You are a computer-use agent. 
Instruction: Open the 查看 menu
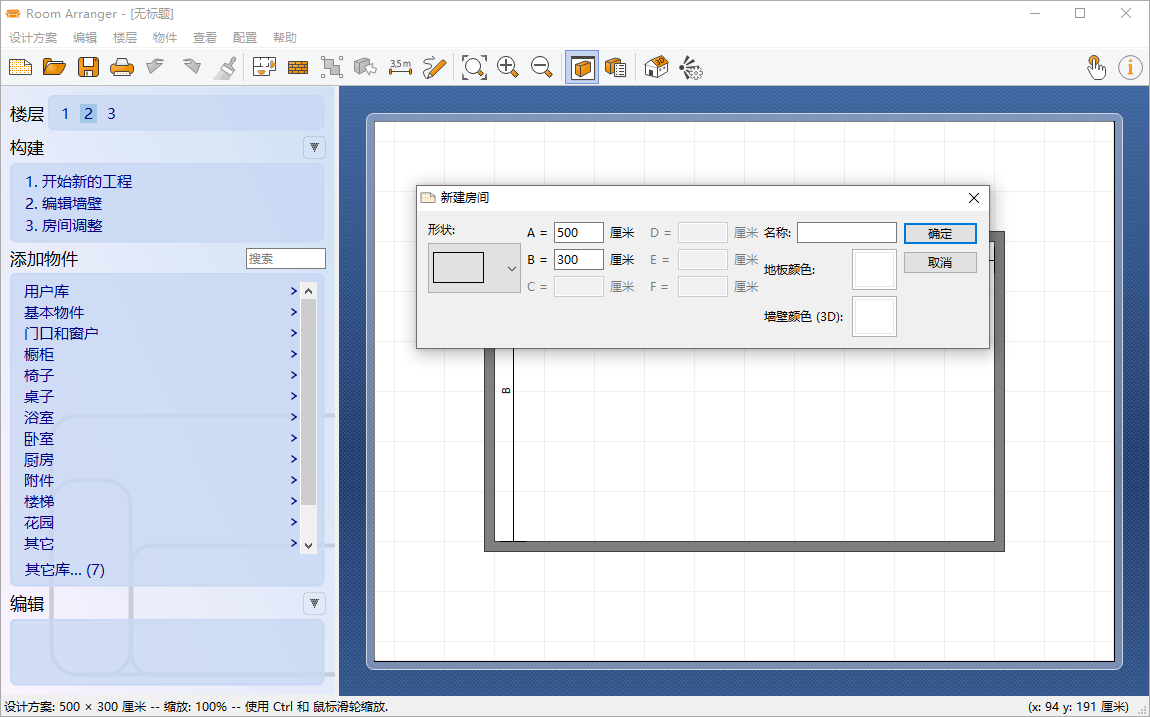(204, 37)
